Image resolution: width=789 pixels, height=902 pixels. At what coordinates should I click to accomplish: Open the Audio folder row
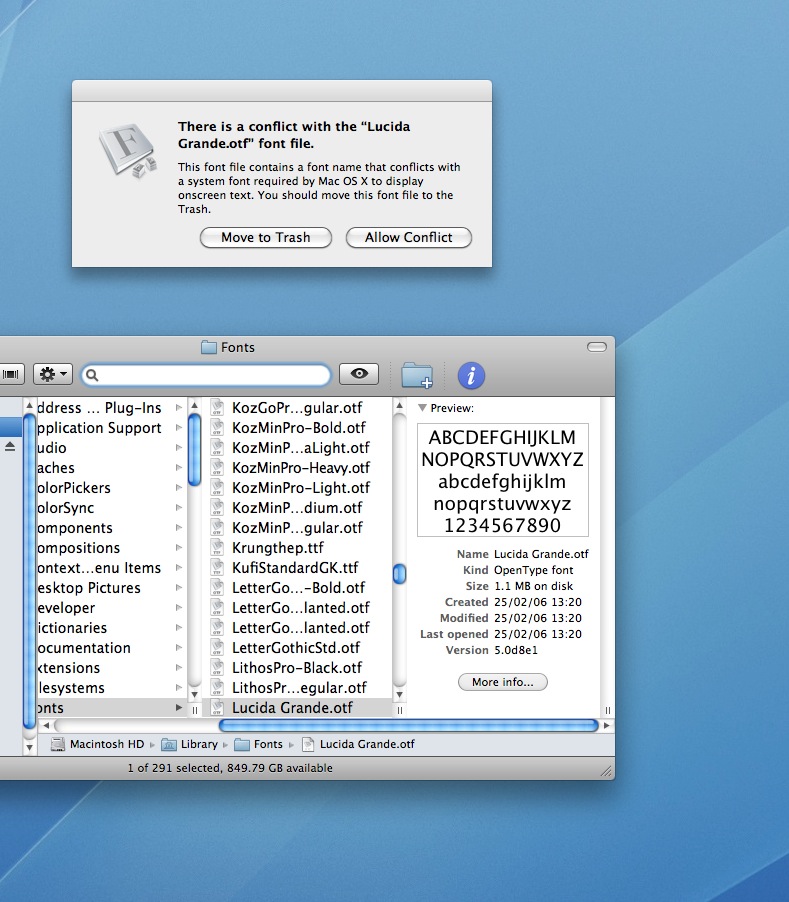point(112,448)
